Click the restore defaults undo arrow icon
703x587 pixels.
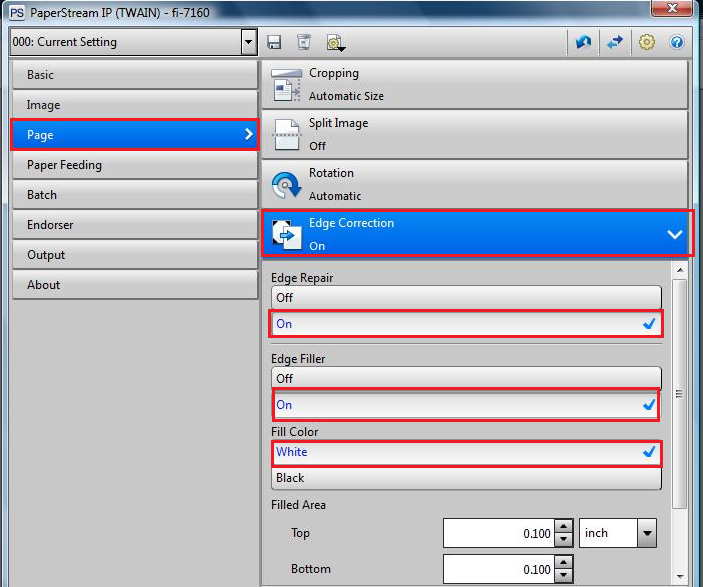click(583, 42)
